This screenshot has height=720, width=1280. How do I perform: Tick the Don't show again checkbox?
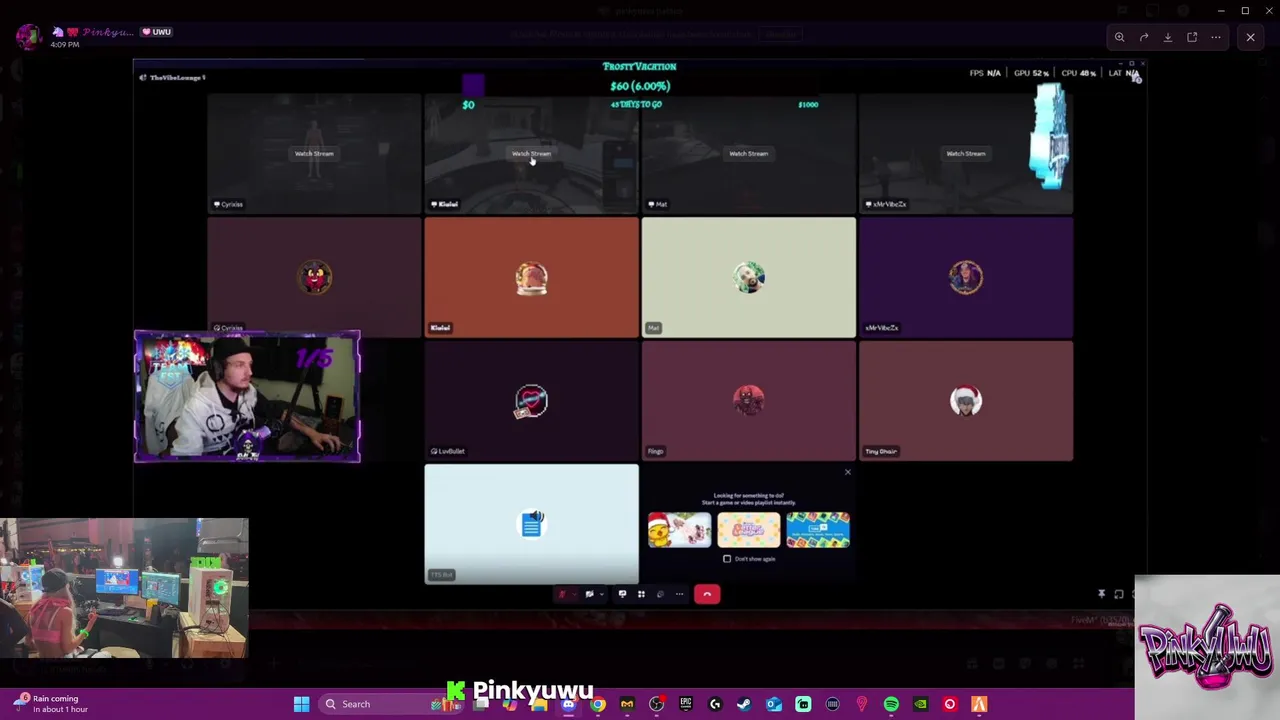point(727,559)
